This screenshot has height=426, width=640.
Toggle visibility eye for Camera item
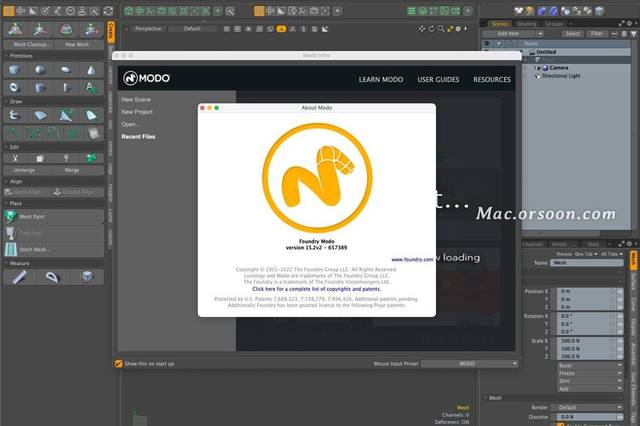point(538,68)
